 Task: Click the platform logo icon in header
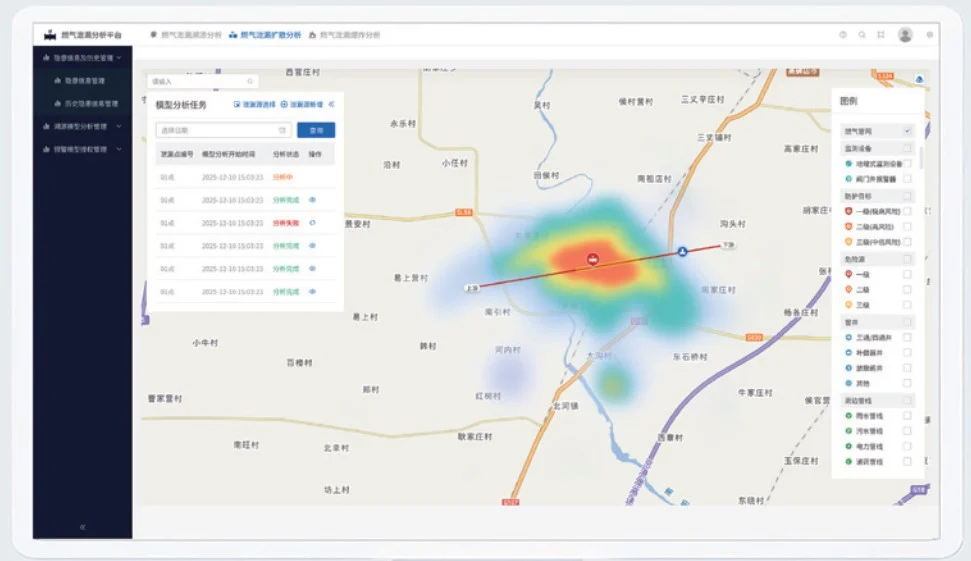pyautogui.click(x=50, y=35)
